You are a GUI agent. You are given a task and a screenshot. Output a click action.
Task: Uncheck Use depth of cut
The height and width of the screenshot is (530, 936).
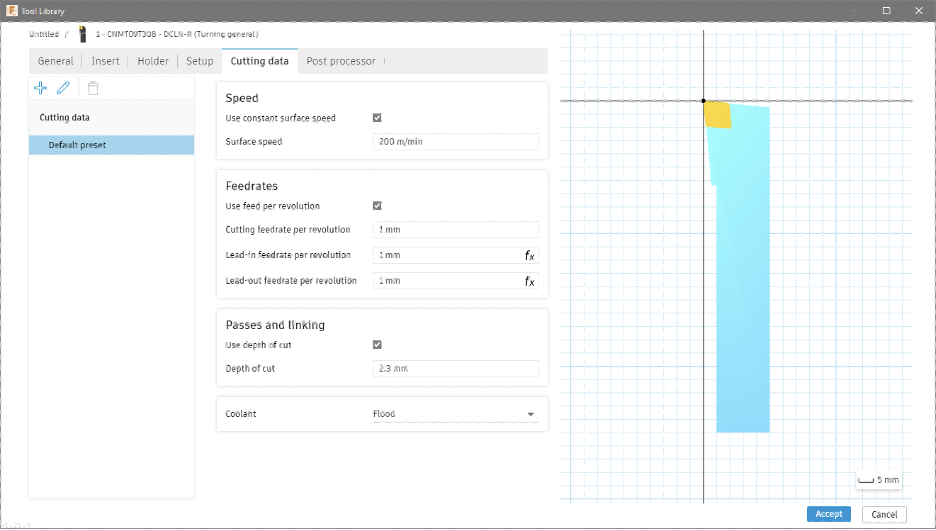[x=377, y=345]
